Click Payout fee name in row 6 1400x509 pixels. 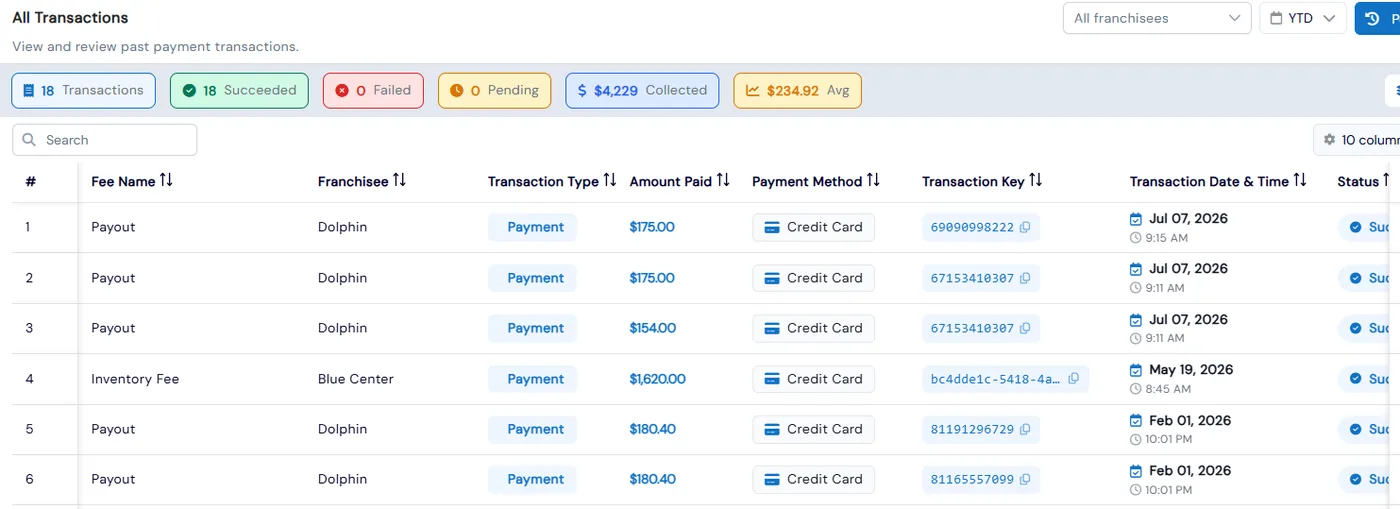113,479
